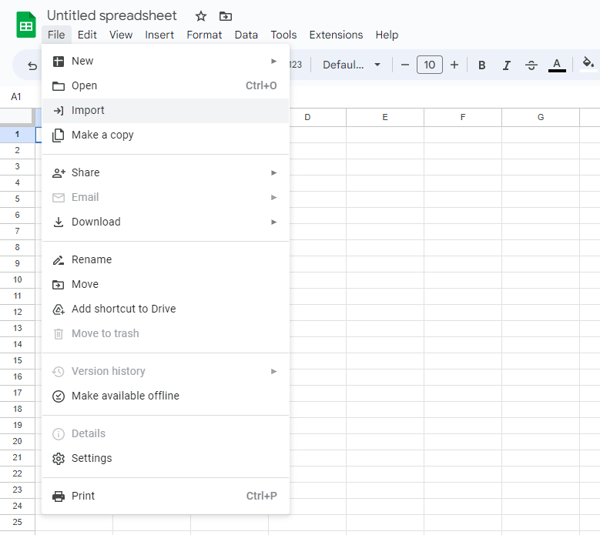Open the text color picker
Screen dimensions: 600x535
coord(557,65)
